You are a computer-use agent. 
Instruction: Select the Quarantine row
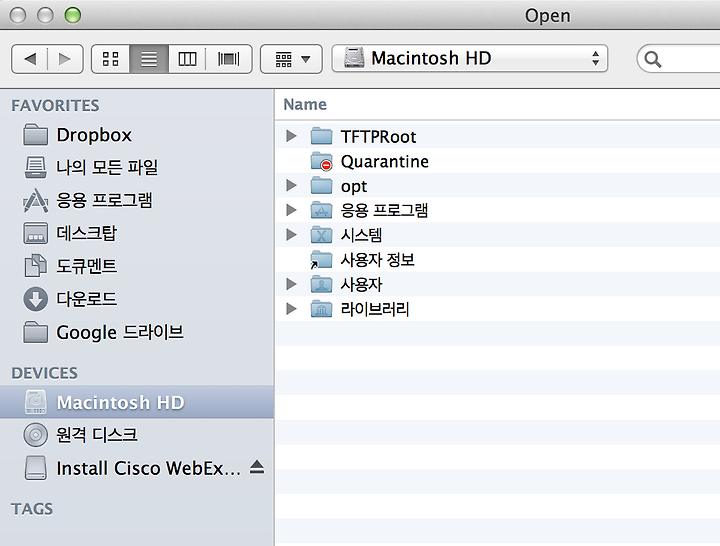498,161
